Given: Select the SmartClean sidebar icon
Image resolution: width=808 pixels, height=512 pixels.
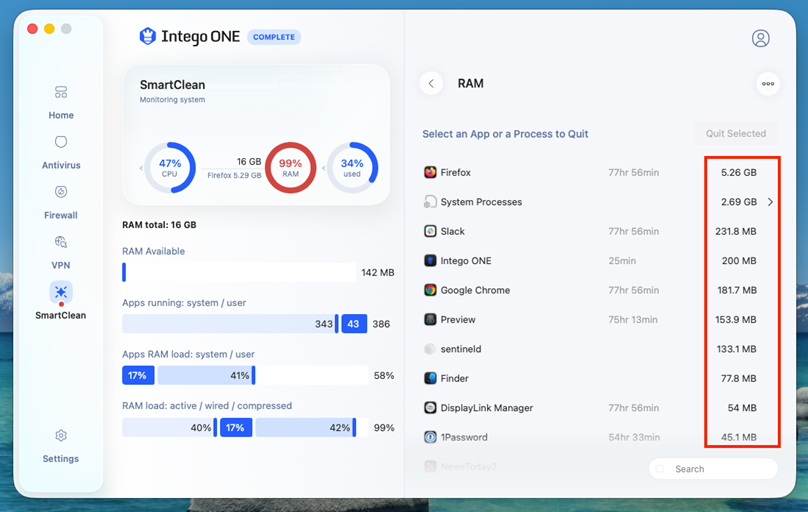Looking at the screenshot, I should coord(61,293).
